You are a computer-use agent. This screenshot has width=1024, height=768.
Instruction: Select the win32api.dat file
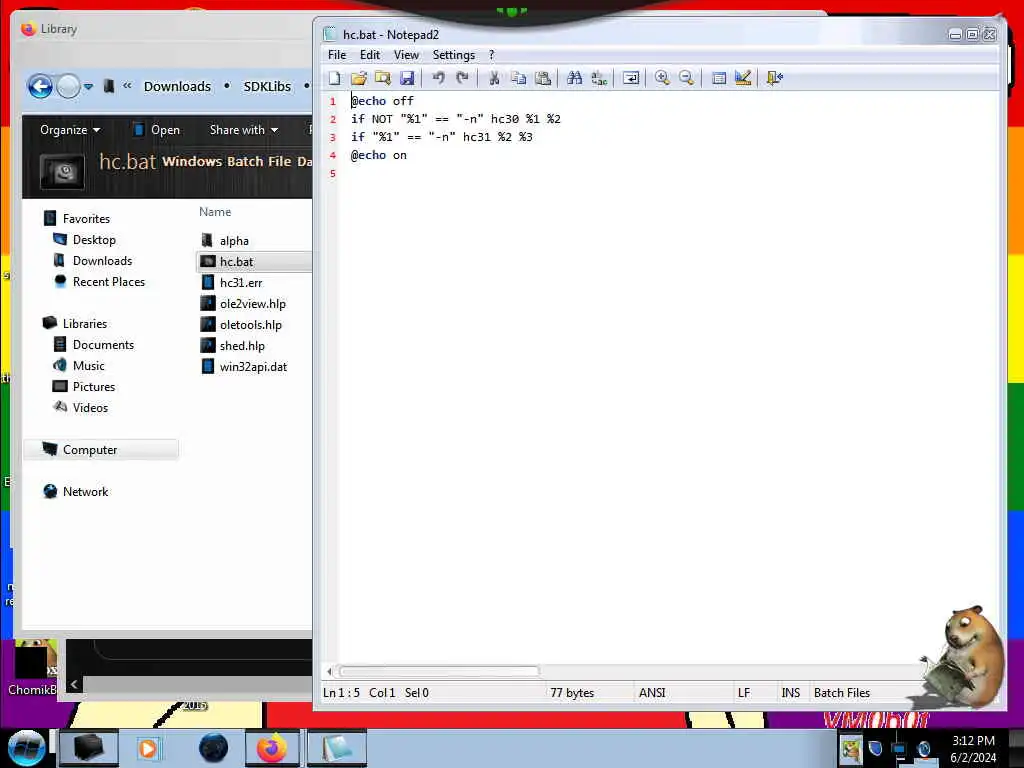click(x=253, y=366)
